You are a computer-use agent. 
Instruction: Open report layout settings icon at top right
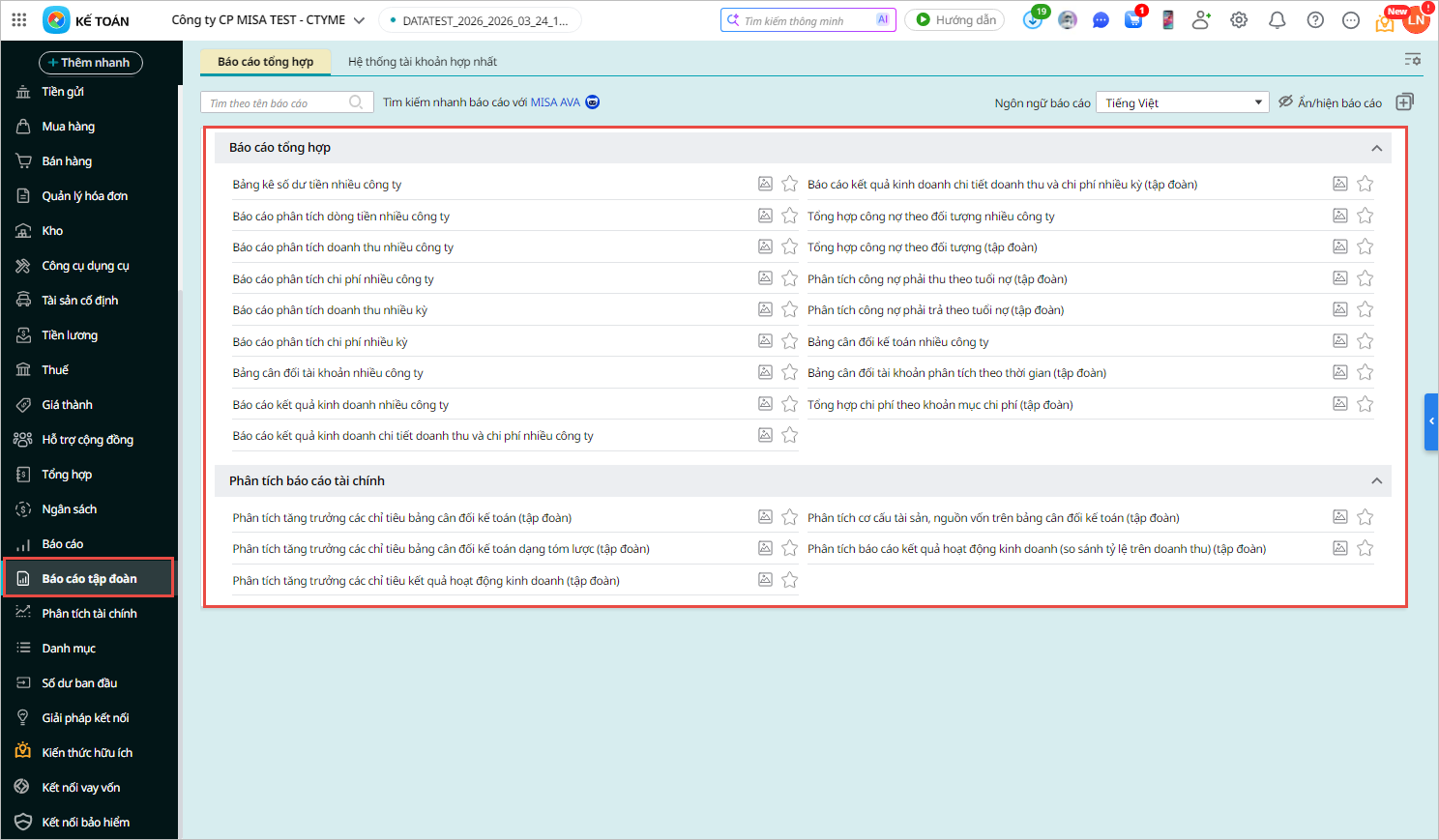click(1413, 60)
